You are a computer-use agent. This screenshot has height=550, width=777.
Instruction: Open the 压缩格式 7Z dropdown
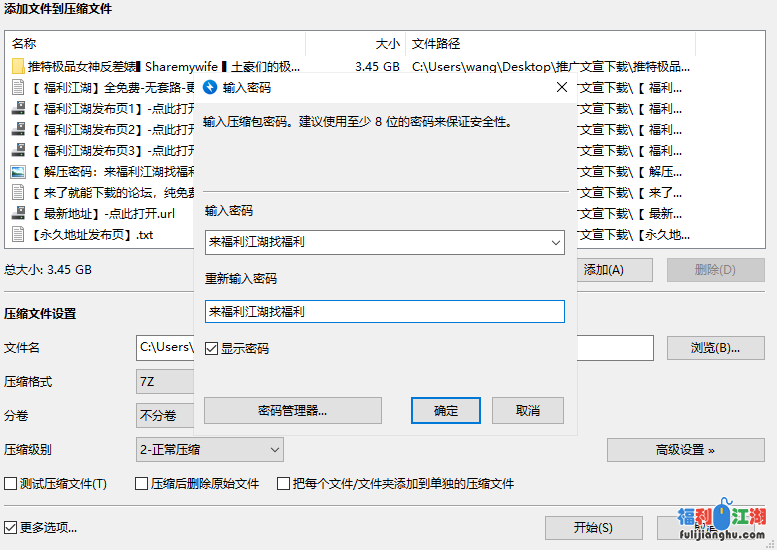(165, 382)
